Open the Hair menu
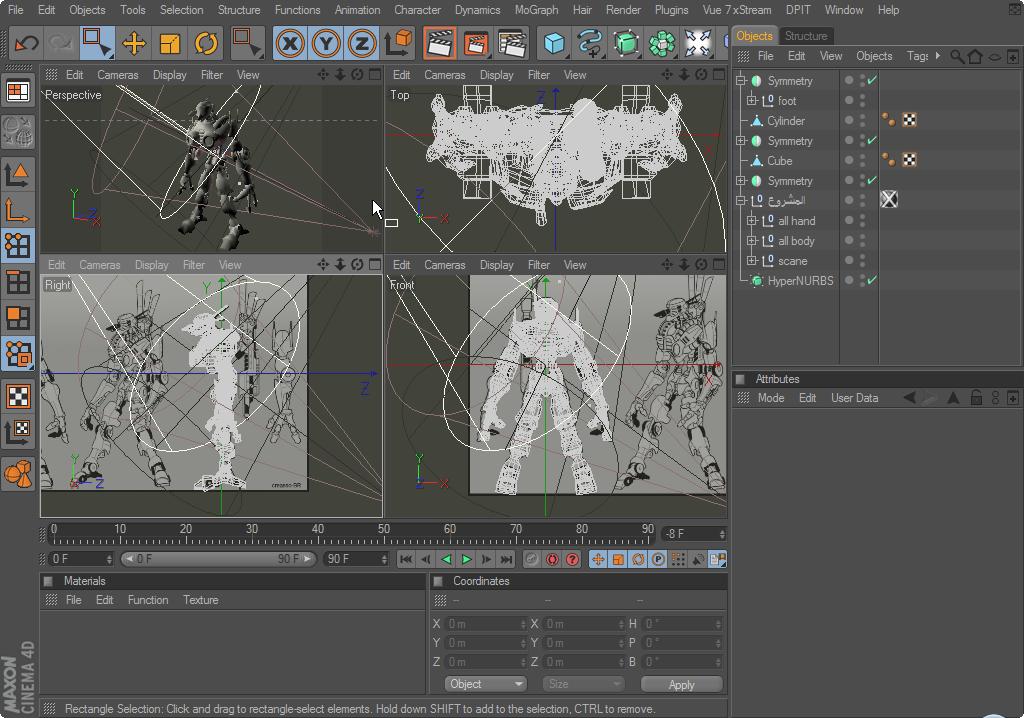Screen dimensions: 1024x718 click(582, 10)
